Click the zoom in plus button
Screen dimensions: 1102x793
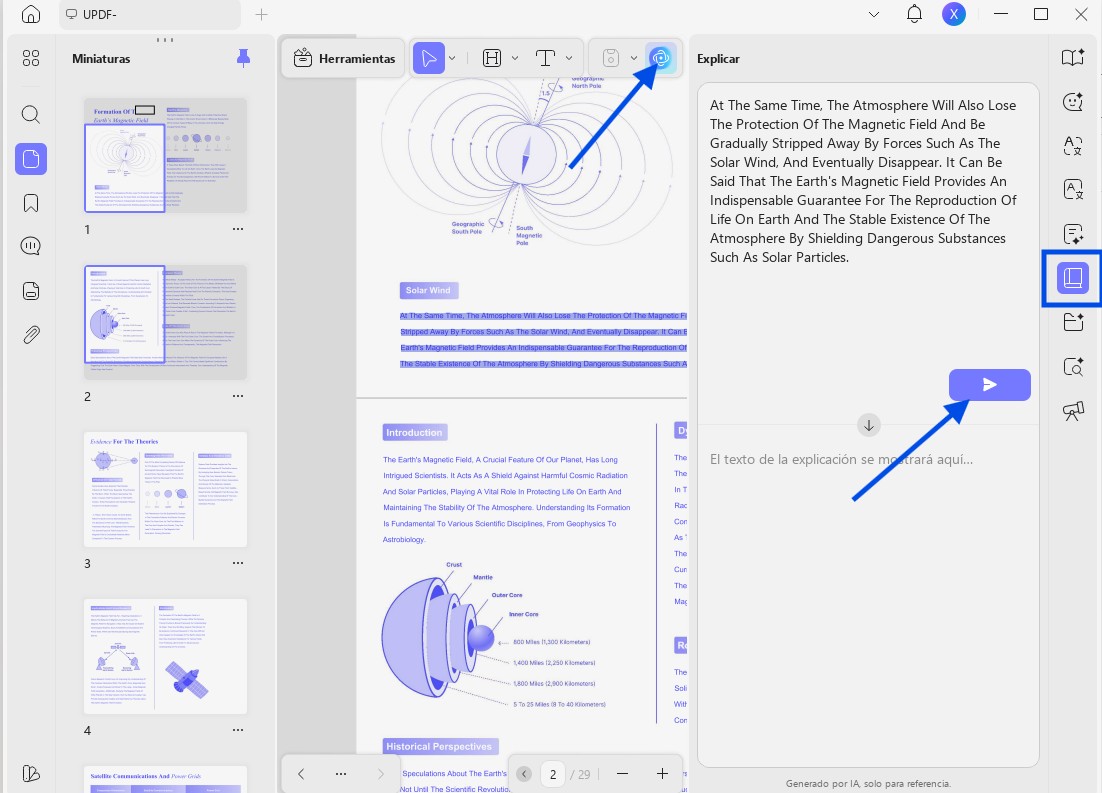point(662,774)
